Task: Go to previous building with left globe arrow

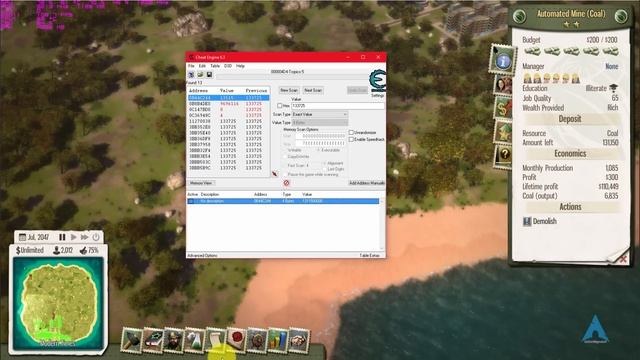Action: pos(519,16)
